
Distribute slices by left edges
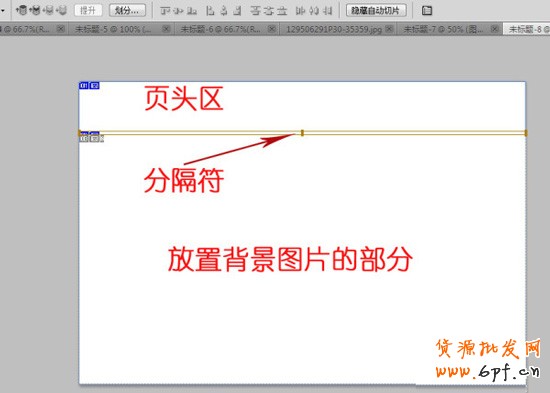click(x=300, y=11)
